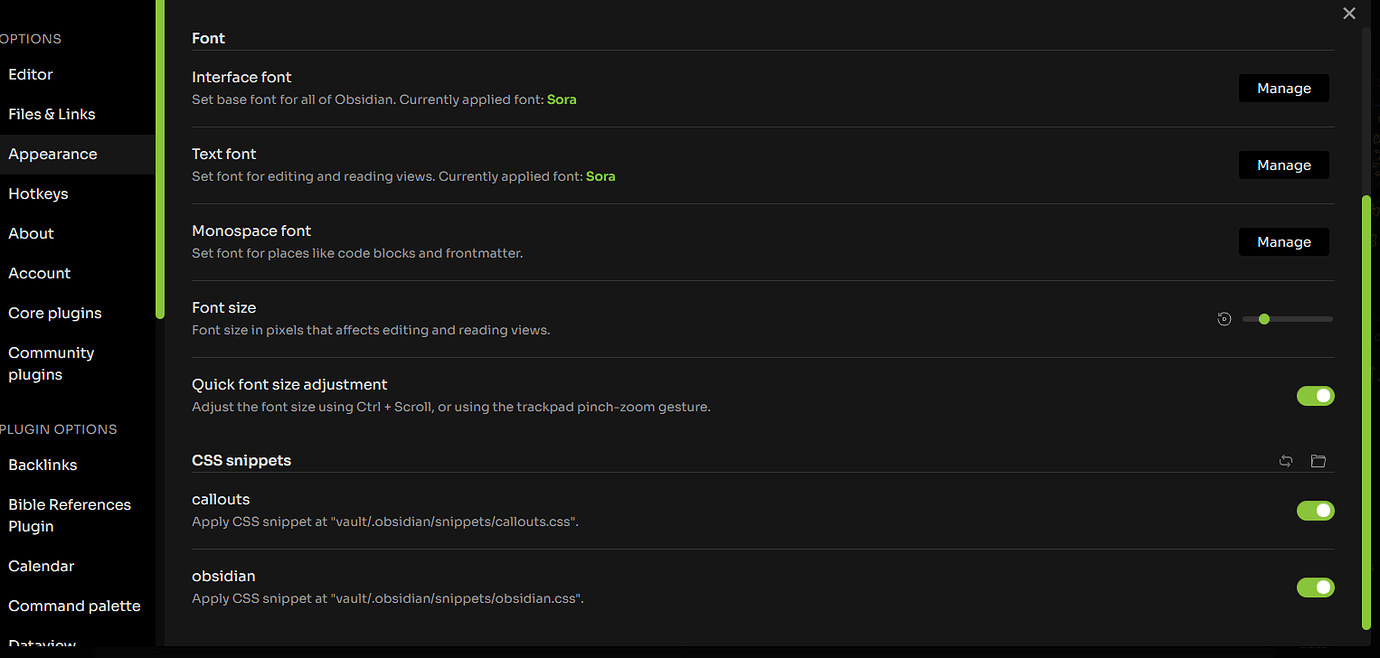Open Files & Links settings
This screenshot has height=658, width=1380.
click(51, 113)
